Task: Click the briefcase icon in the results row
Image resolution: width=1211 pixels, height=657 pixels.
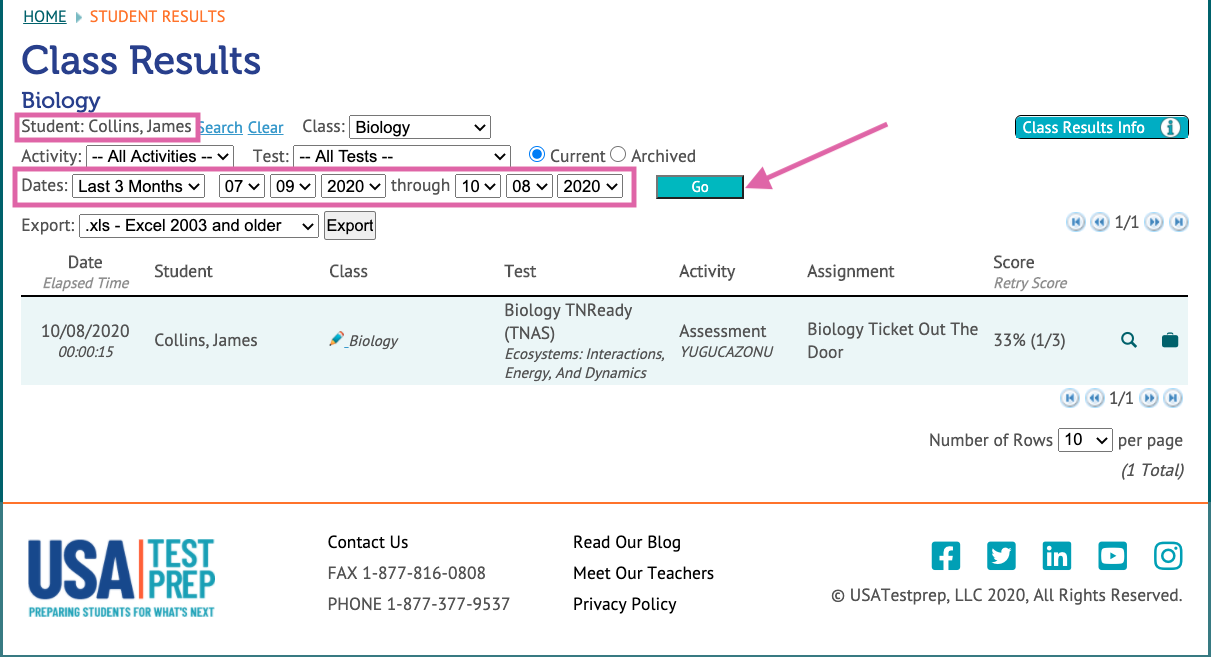Action: pyautogui.click(x=1170, y=340)
